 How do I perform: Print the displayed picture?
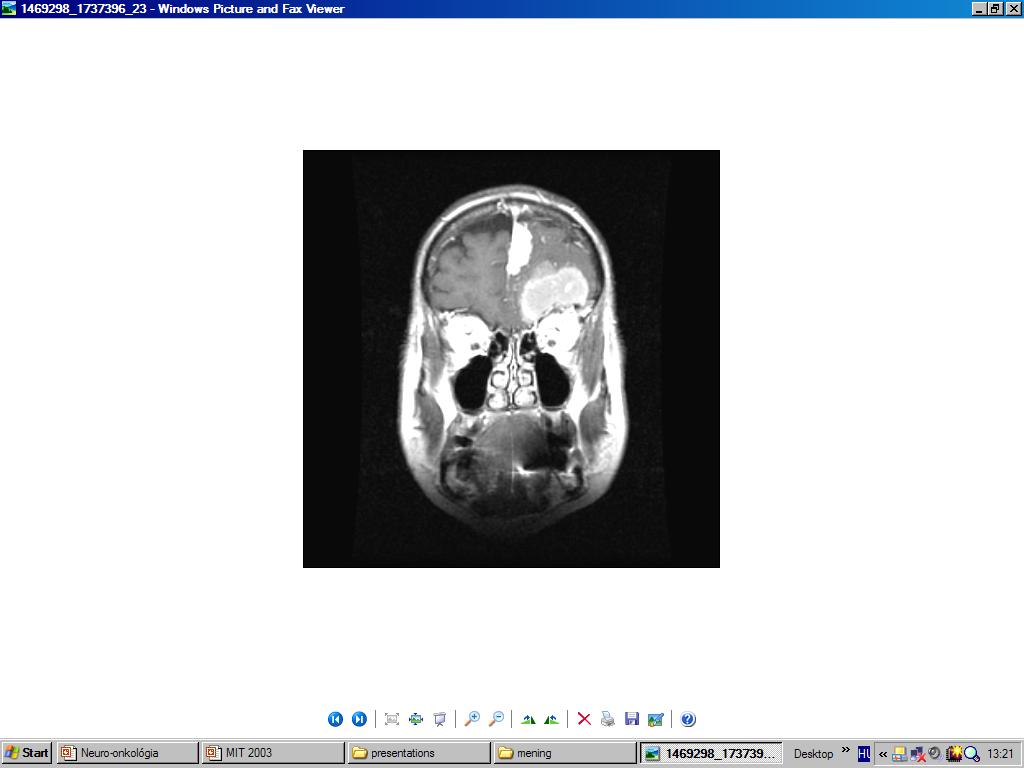click(x=608, y=719)
